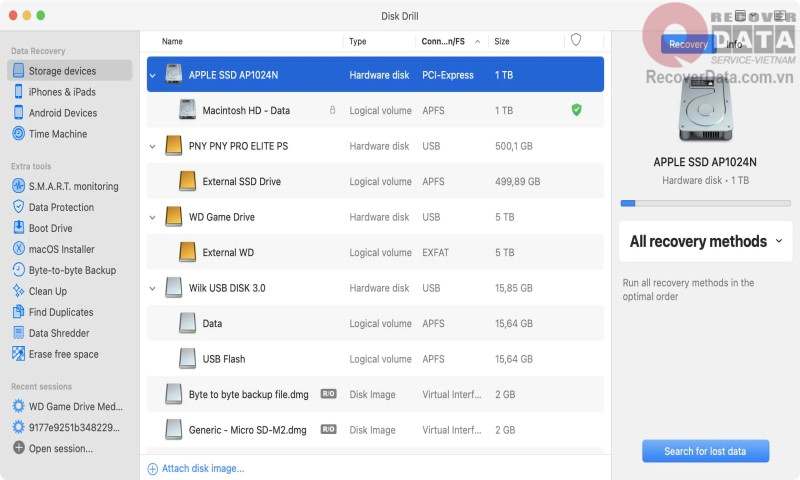
Task: Switch to Recovery tab
Action: tap(688, 44)
